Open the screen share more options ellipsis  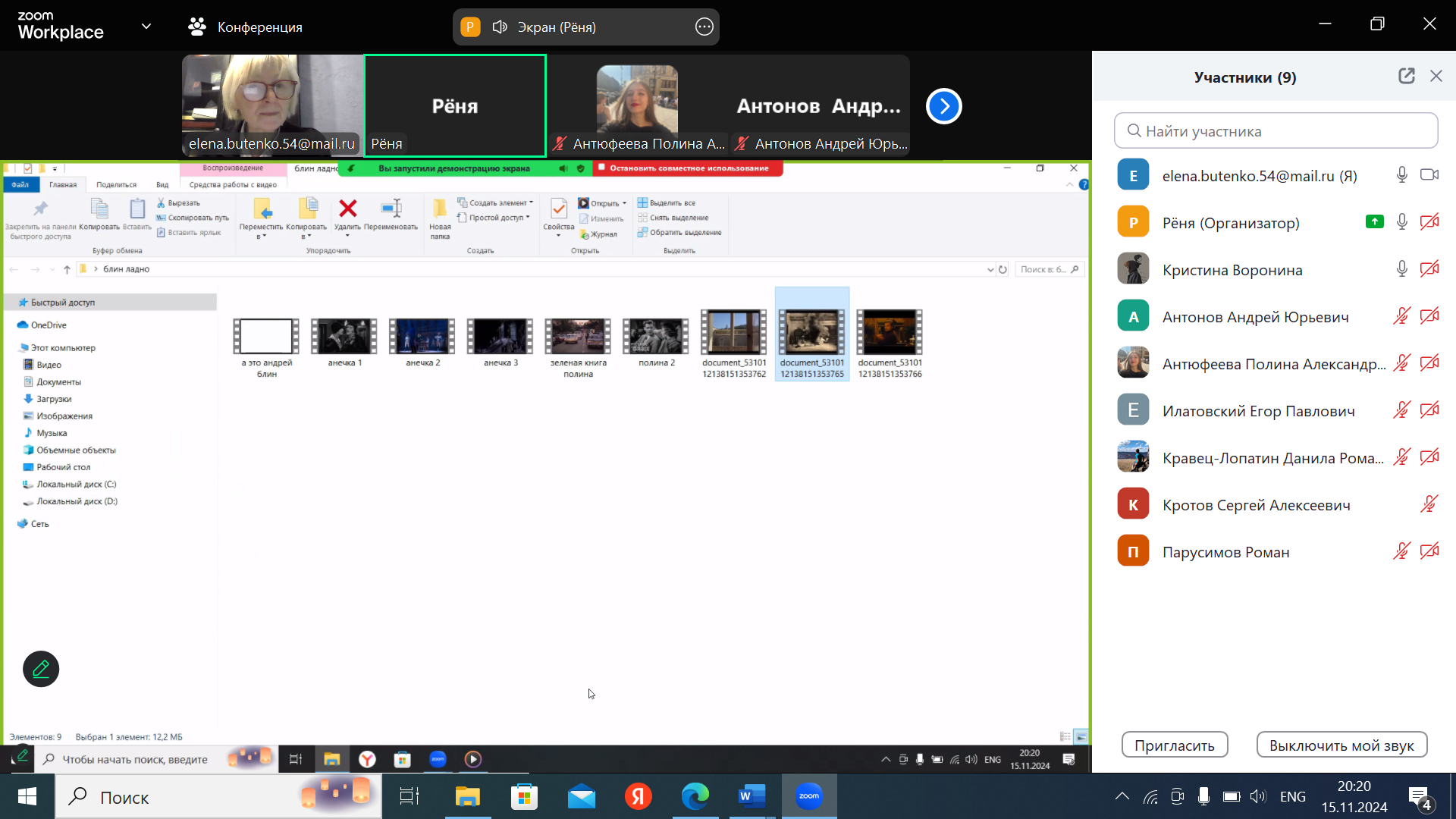tap(704, 27)
